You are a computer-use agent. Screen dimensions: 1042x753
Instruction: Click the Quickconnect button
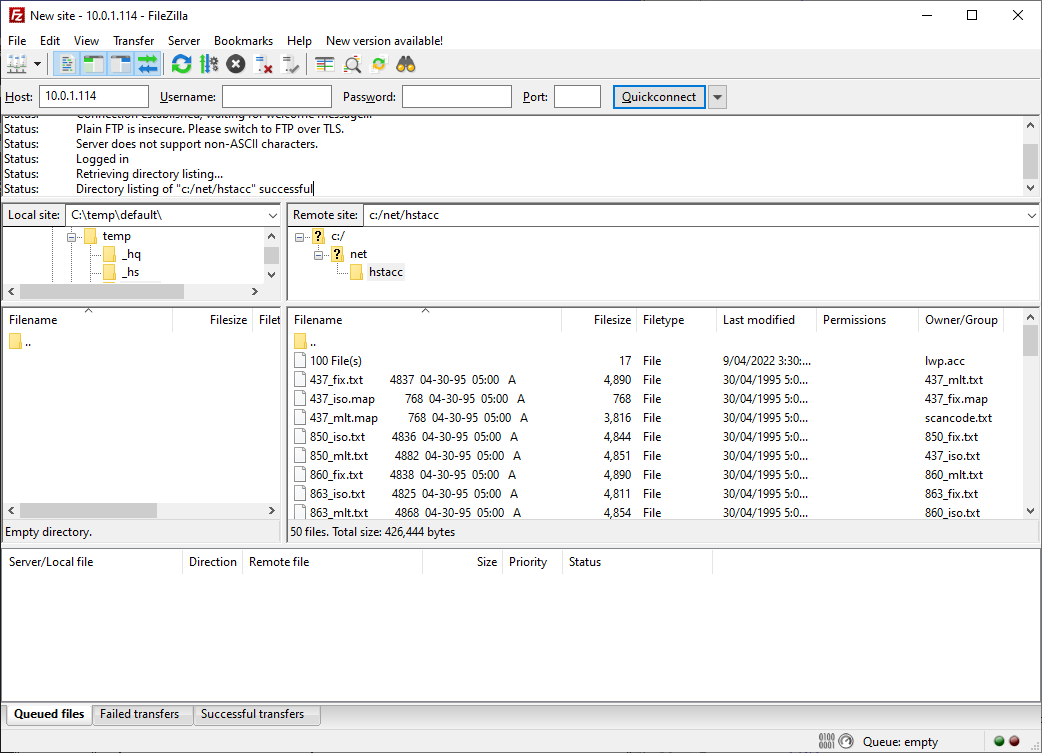(x=659, y=96)
